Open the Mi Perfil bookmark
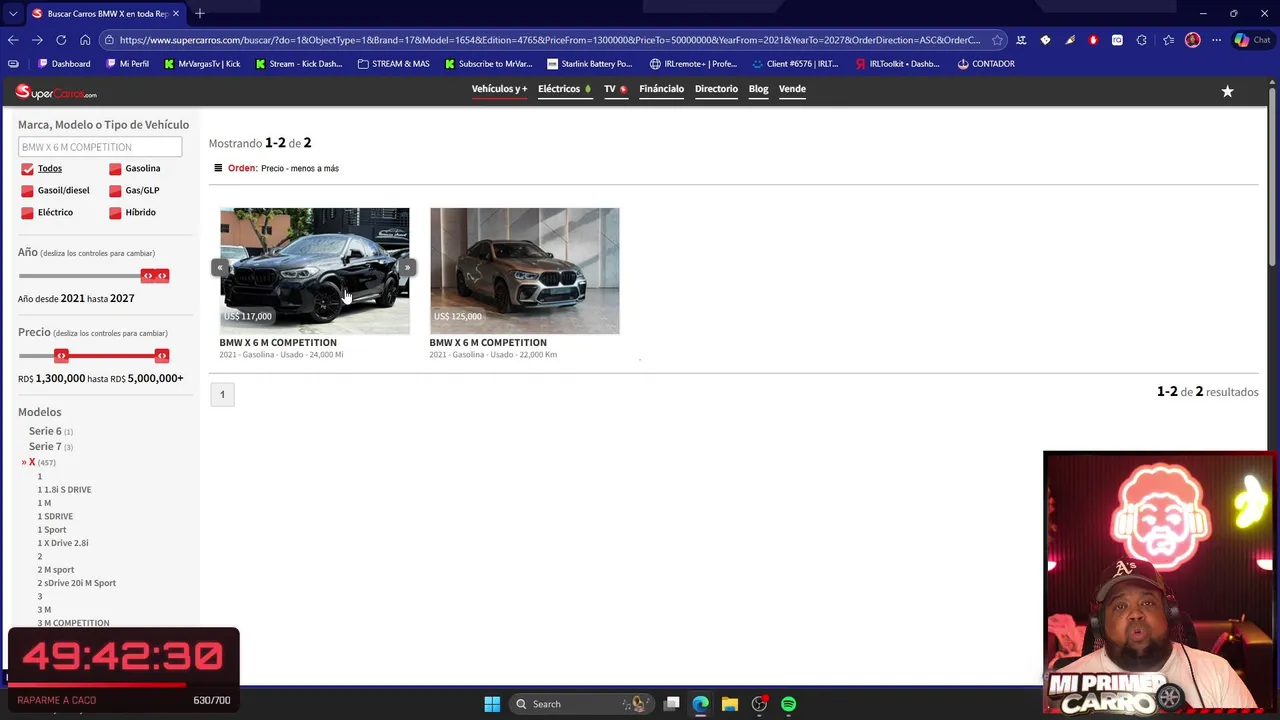Image resolution: width=1280 pixels, height=720 pixels. 127,64
